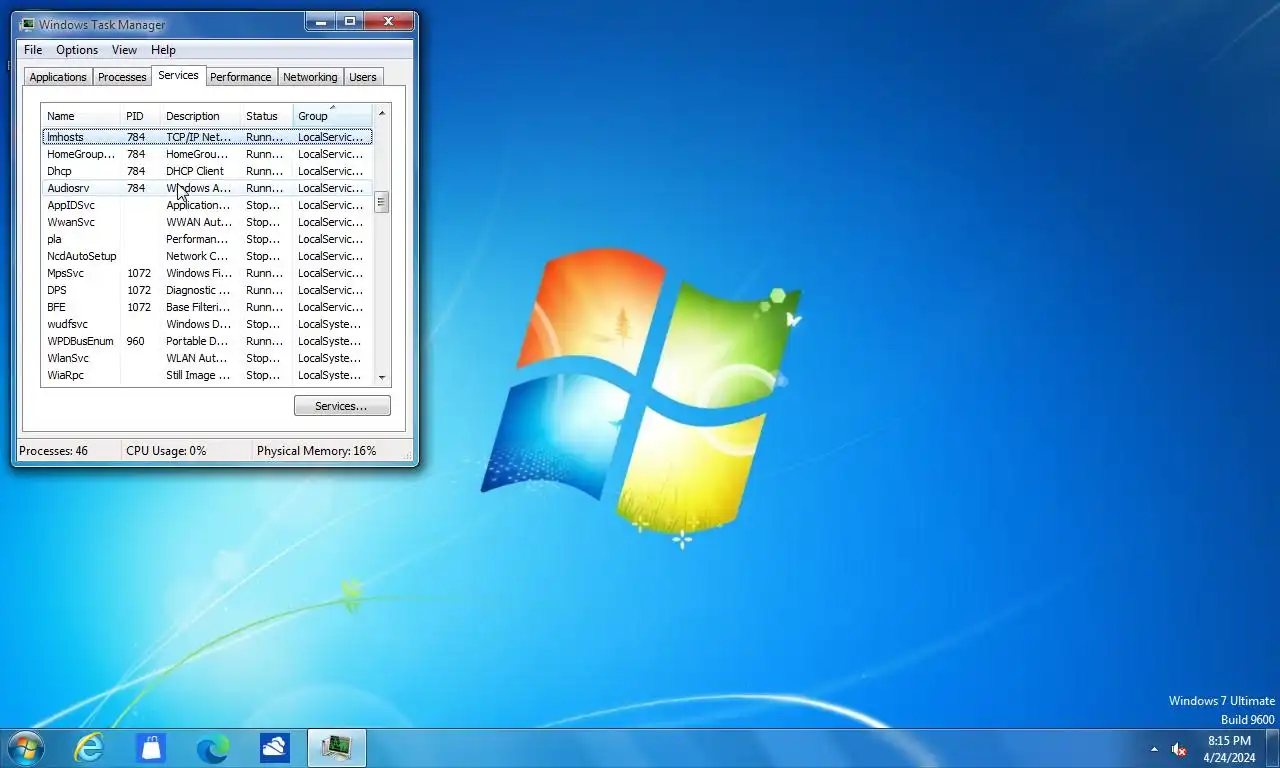Open the Start menu orb
Viewport: 1280px width, 768px height.
[x=25, y=748]
